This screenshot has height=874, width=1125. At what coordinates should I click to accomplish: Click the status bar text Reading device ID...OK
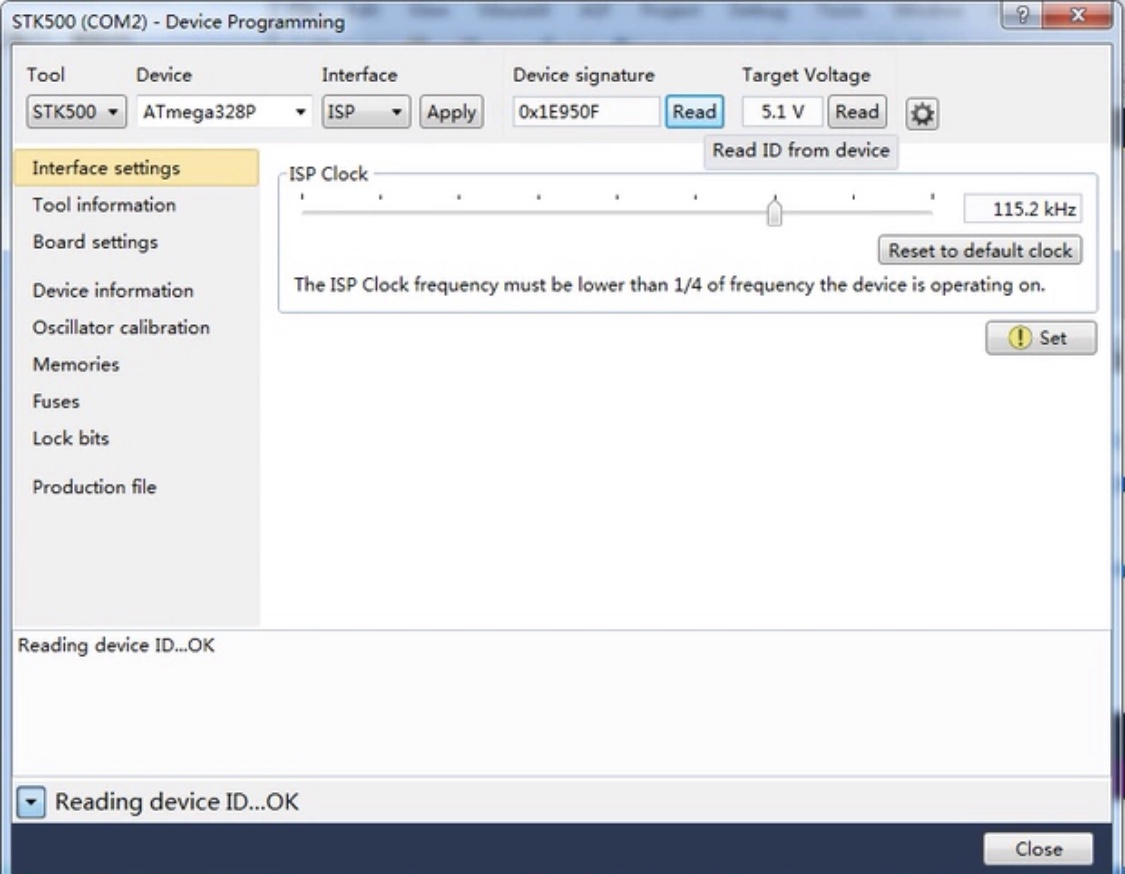(x=176, y=802)
